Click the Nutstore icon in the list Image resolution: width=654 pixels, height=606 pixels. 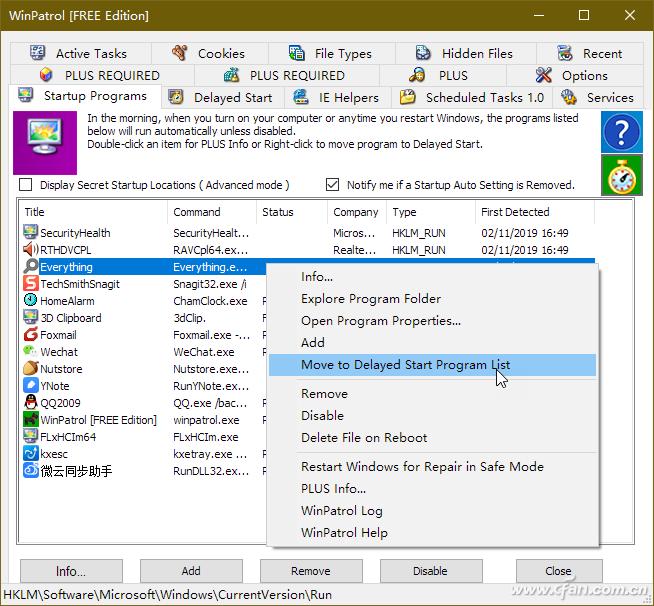30,369
